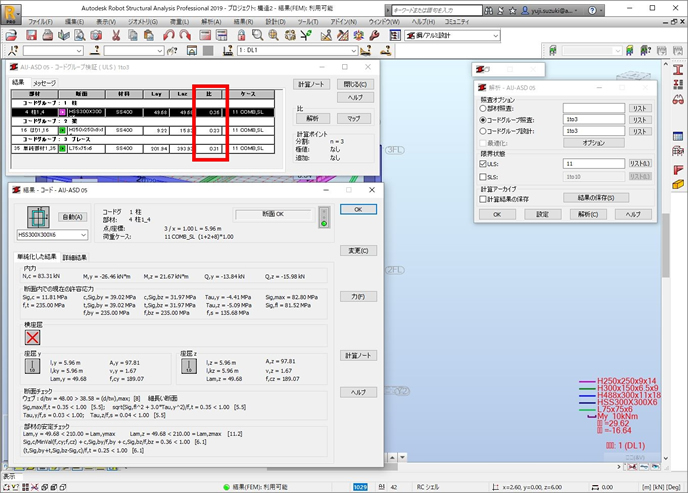Open the 鋼/アルミ設計 layout dropdown
Screen dimensions: 688x493
click(x=495, y=36)
